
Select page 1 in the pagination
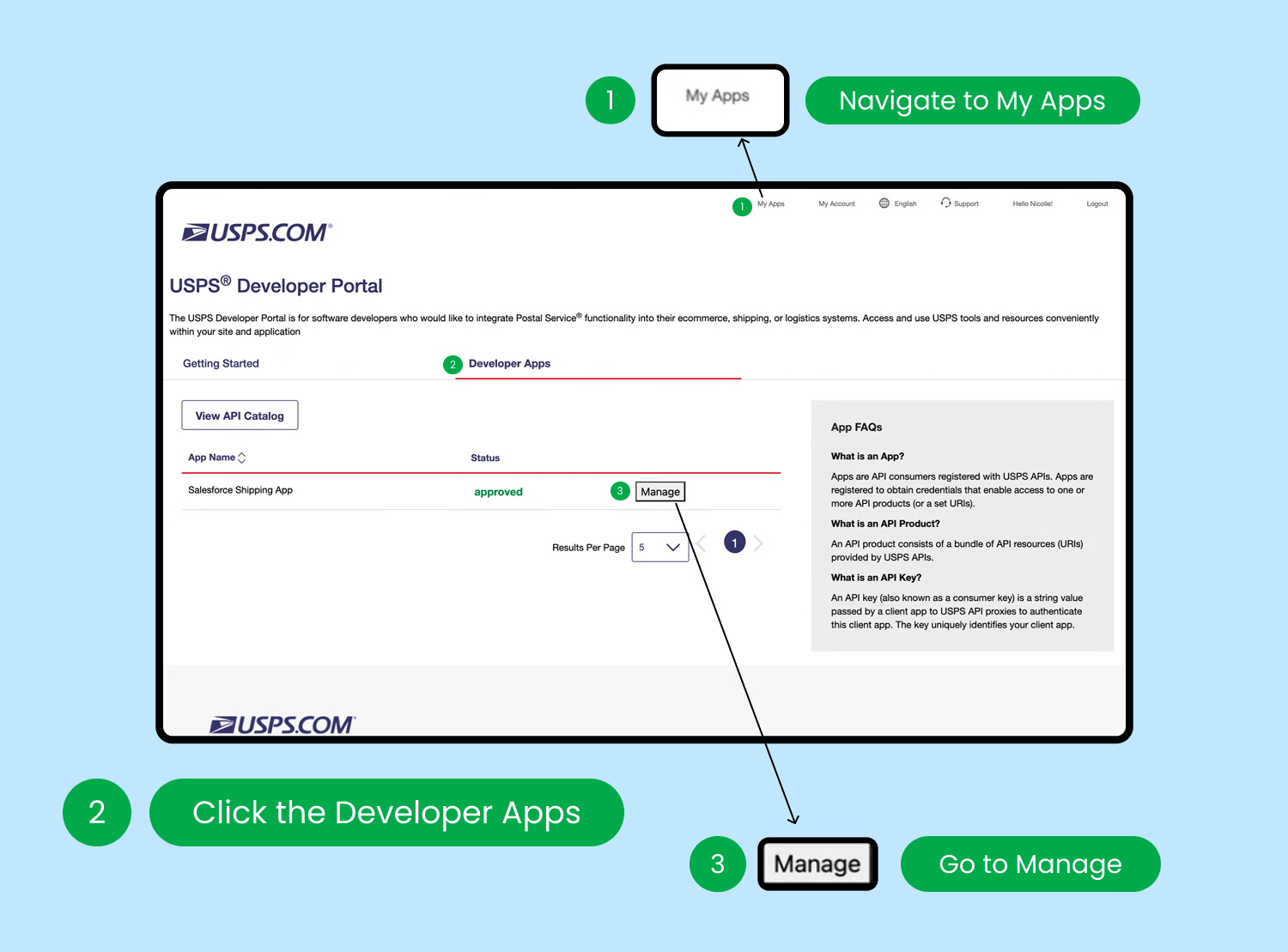pyautogui.click(x=735, y=543)
